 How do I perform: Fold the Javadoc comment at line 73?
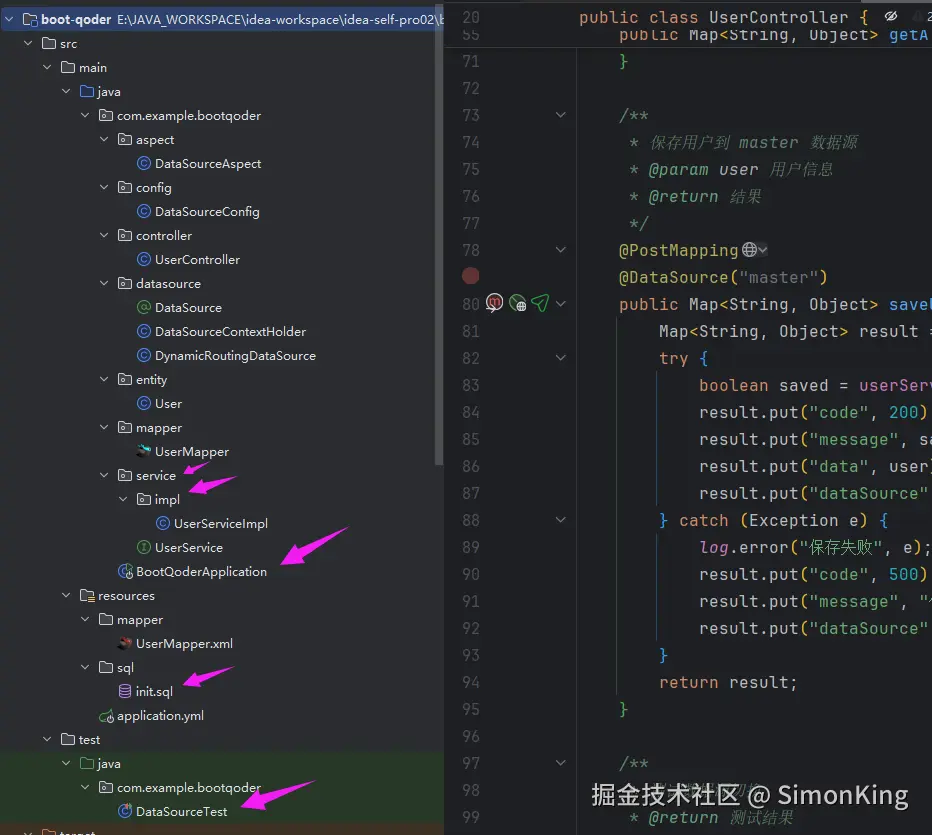pos(561,115)
